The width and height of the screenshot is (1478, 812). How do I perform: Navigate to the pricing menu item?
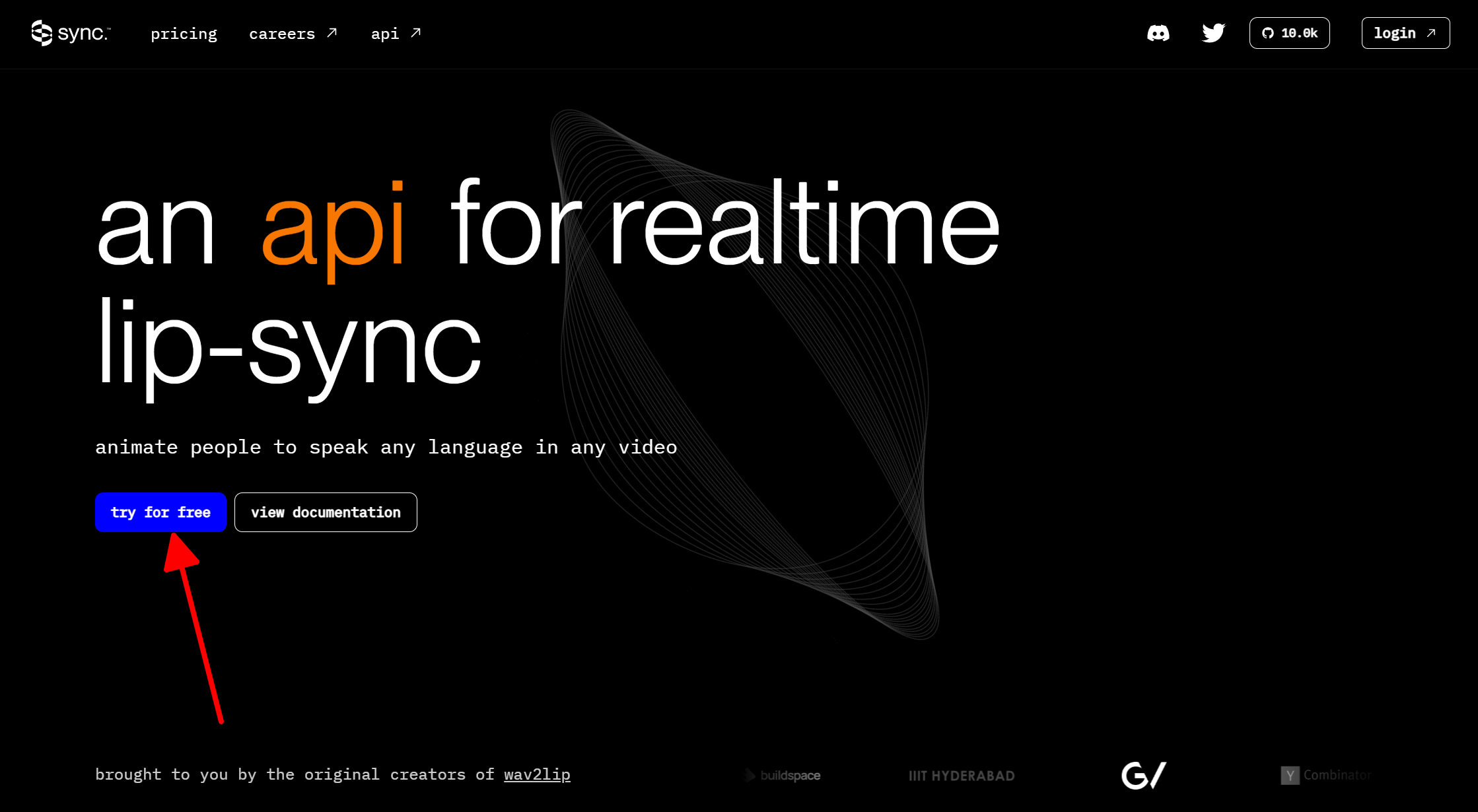coord(183,33)
